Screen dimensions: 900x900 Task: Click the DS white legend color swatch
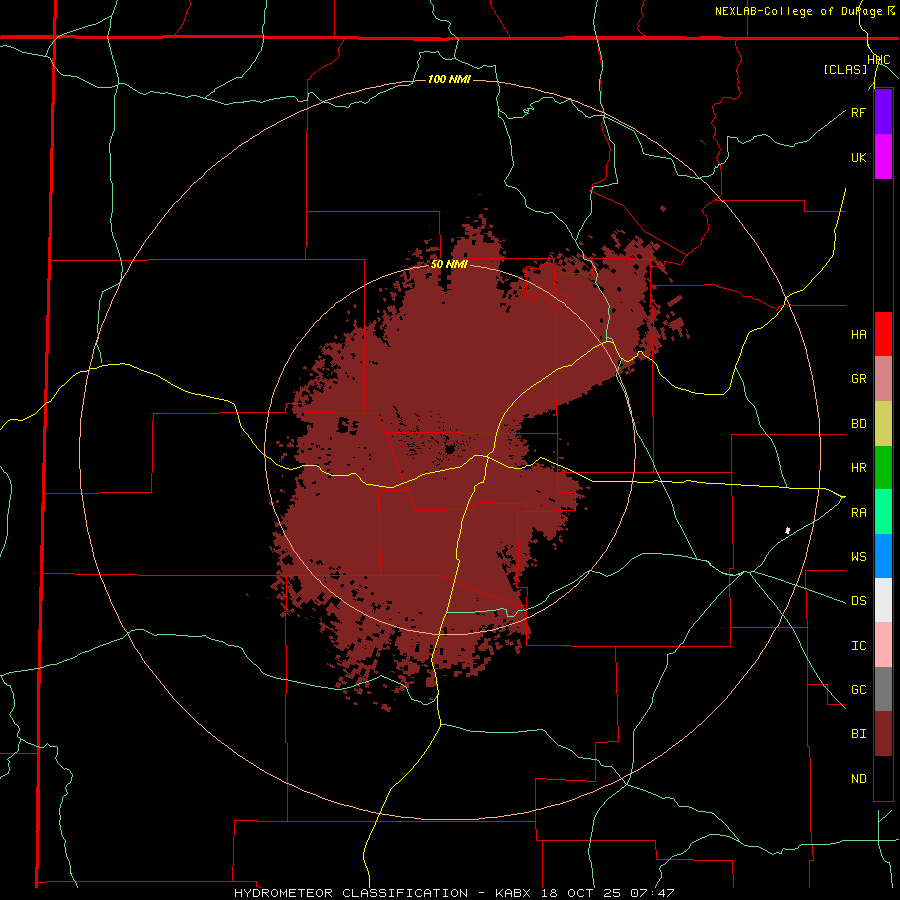pos(883,600)
